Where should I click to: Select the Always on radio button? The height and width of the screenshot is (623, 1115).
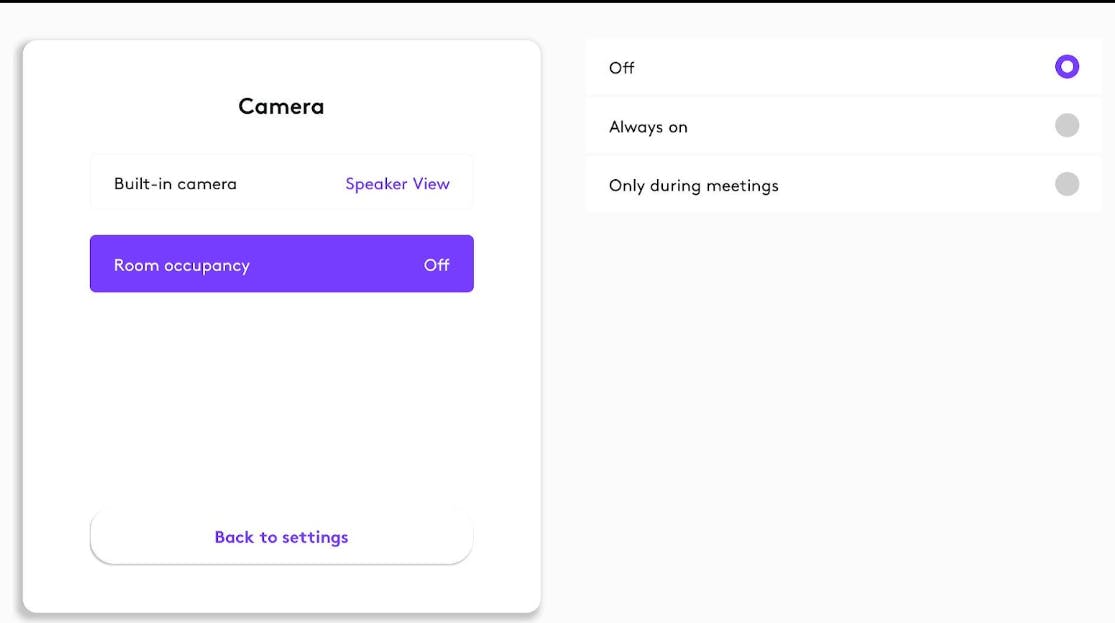1067,126
